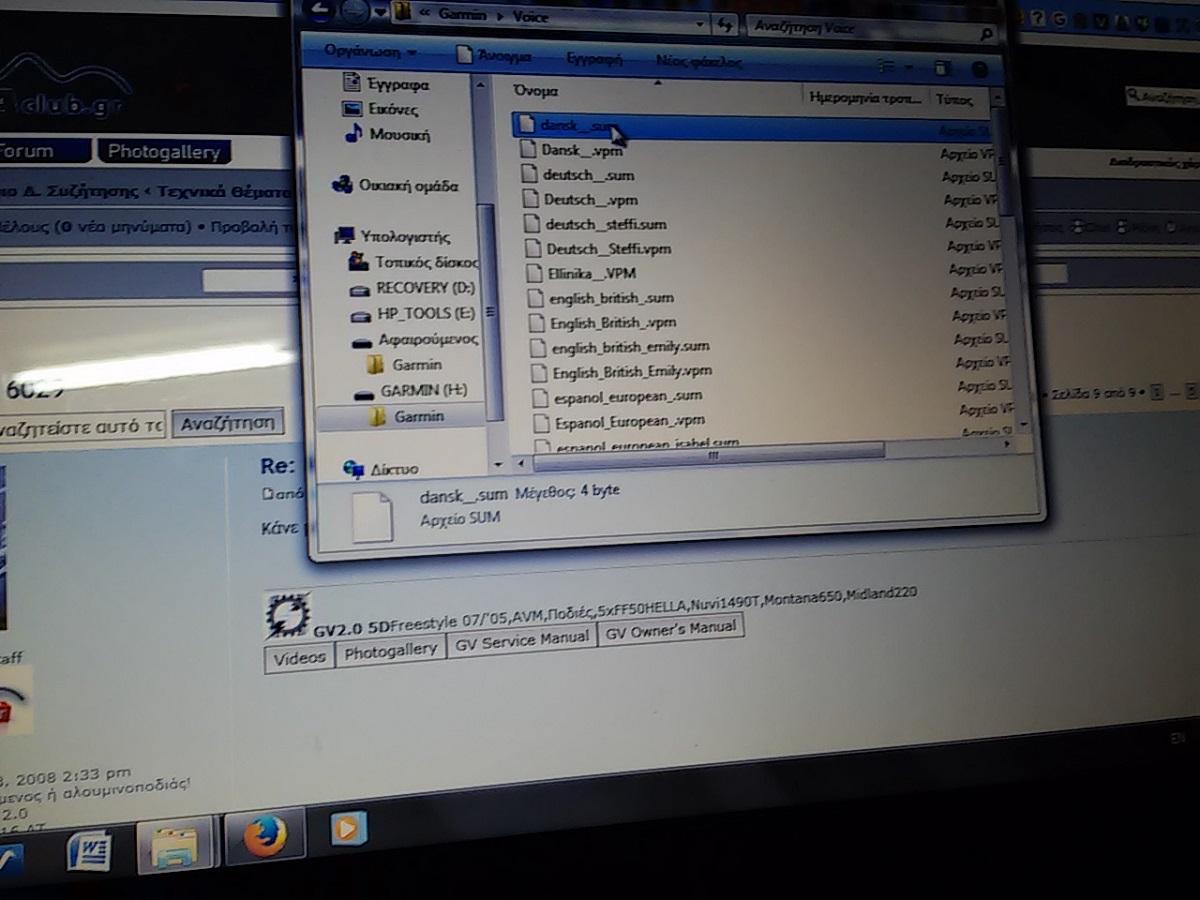Click Εγγραφή in the Explorer toolbar
Viewport: 1200px width, 900px height.
(594, 59)
